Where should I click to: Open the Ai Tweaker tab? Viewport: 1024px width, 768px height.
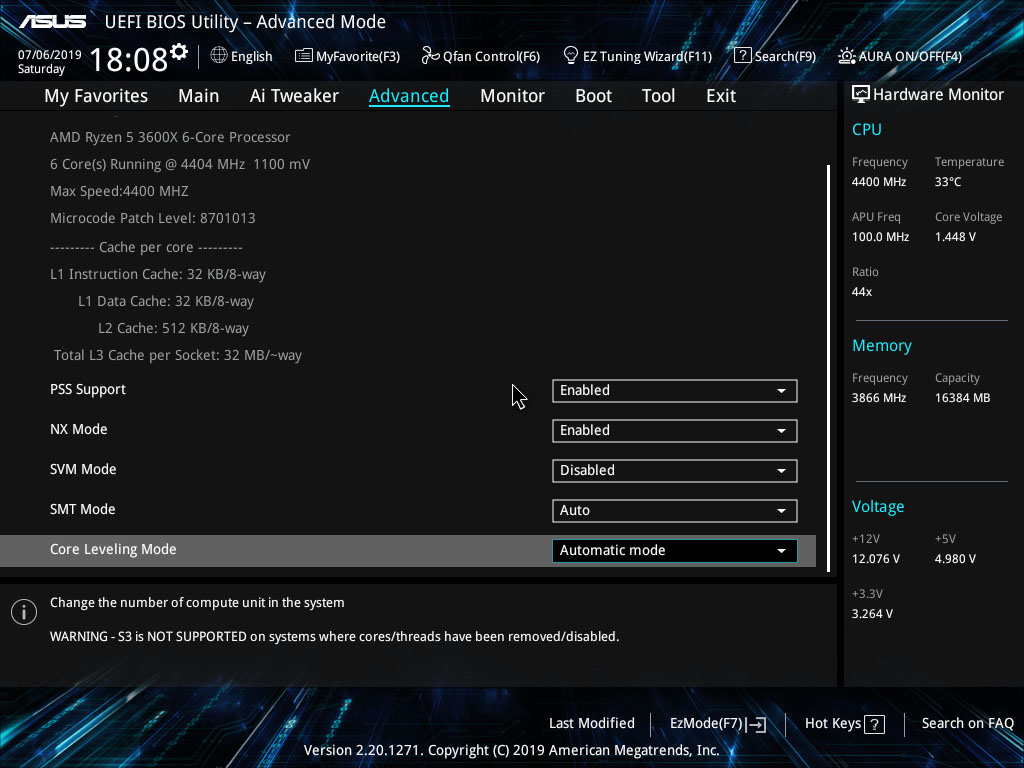pyautogui.click(x=294, y=96)
